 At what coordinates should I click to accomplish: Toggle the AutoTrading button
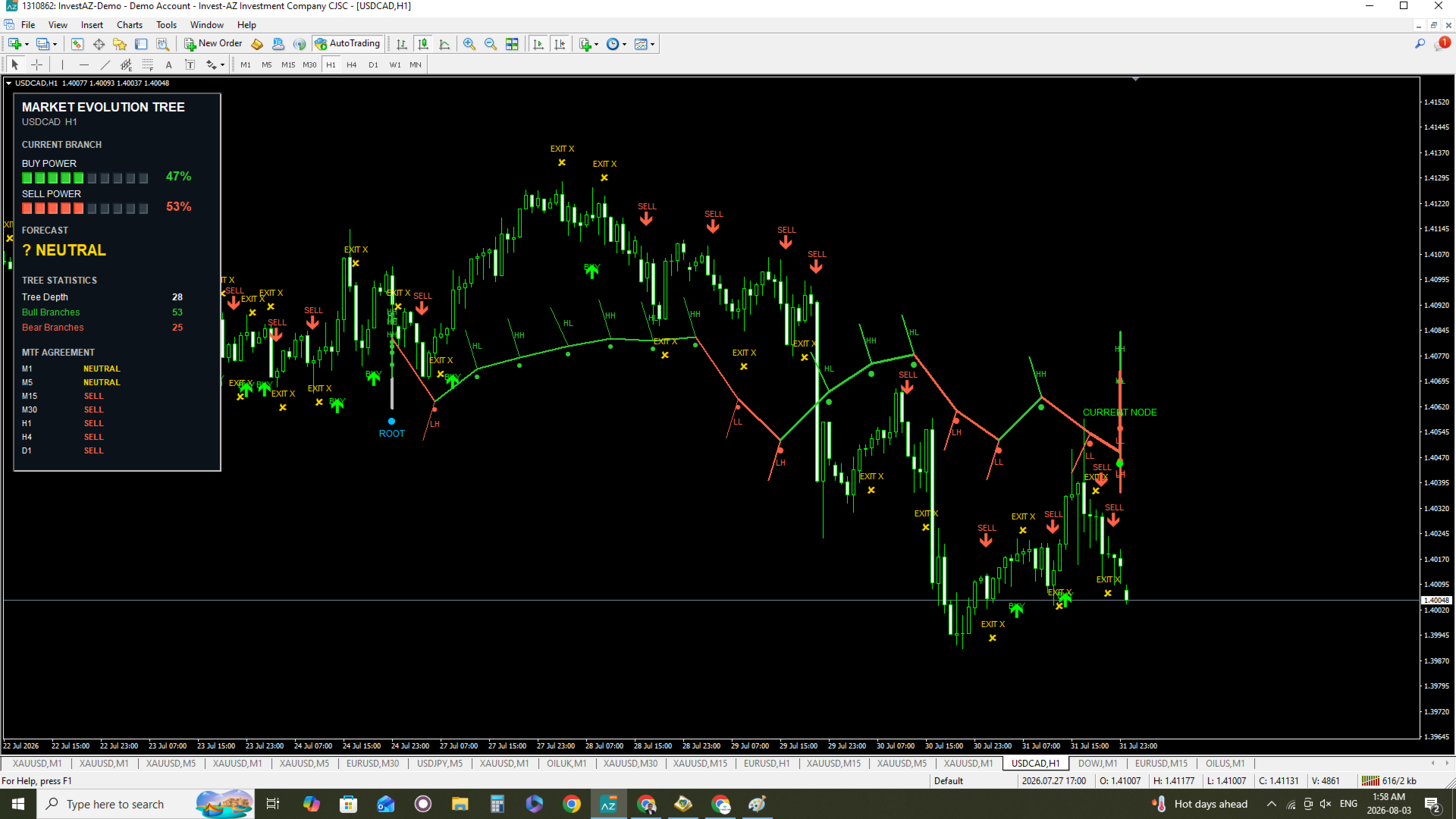point(347,44)
